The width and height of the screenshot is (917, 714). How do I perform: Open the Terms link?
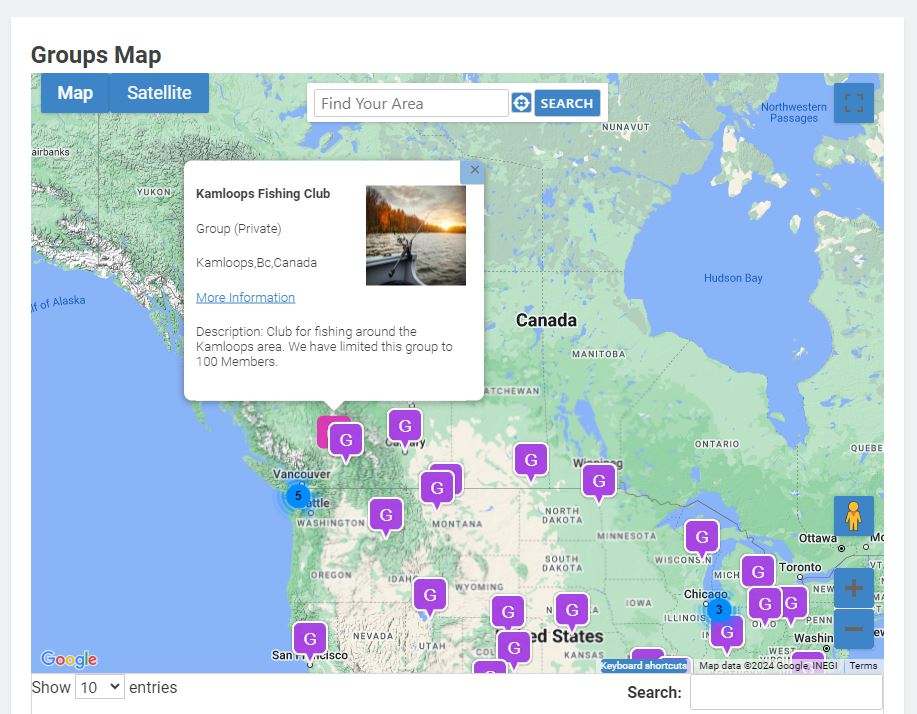tap(862, 664)
